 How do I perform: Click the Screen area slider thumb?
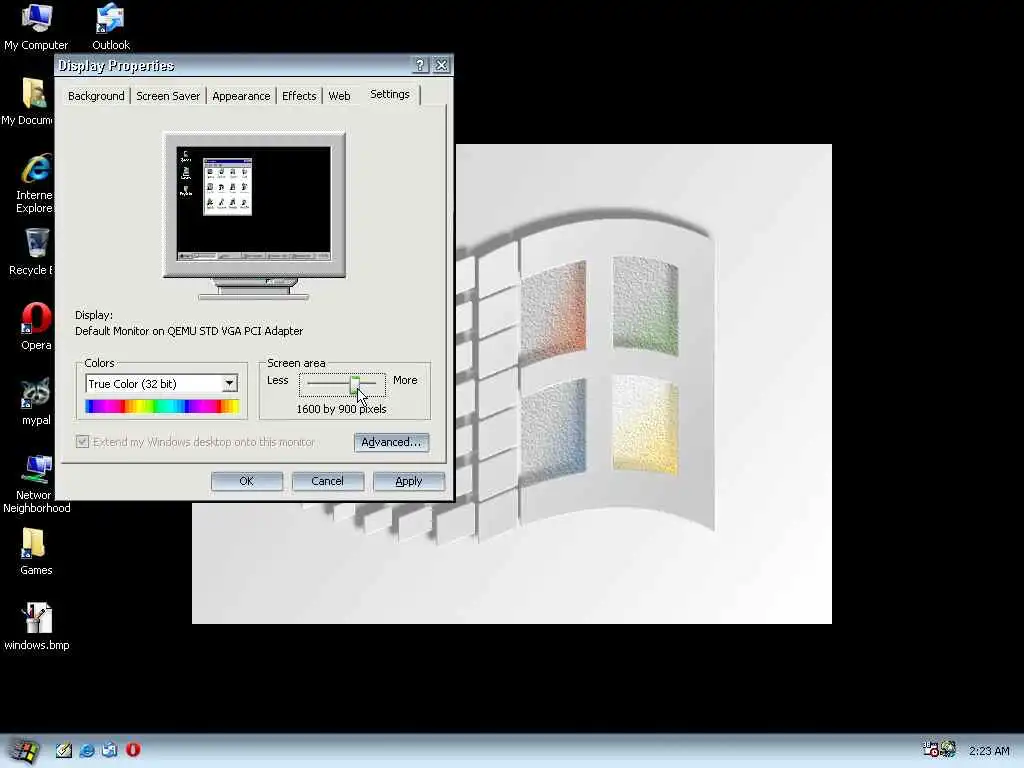[x=355, y=385]
